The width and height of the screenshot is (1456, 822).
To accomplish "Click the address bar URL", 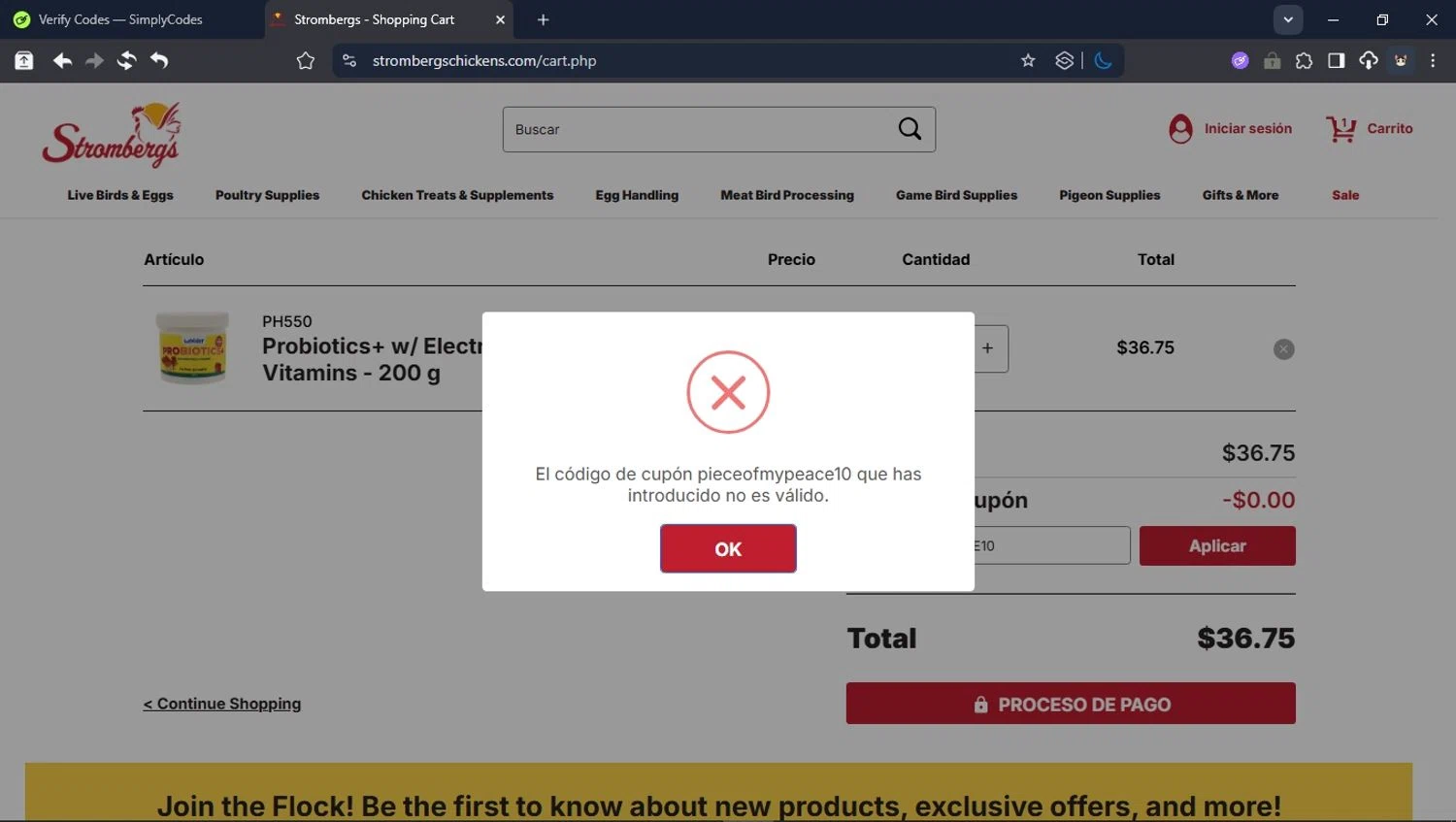I will pyautogui.click(x=484, y=60).
